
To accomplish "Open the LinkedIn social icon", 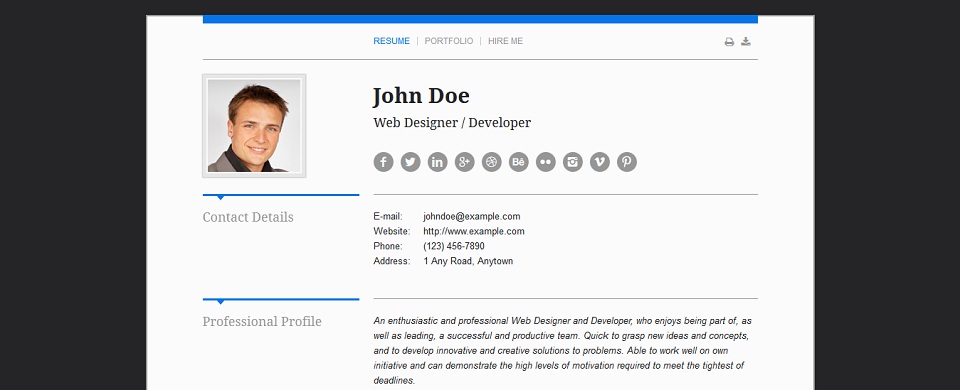I will pyautogui.click(x=437, y=162).
